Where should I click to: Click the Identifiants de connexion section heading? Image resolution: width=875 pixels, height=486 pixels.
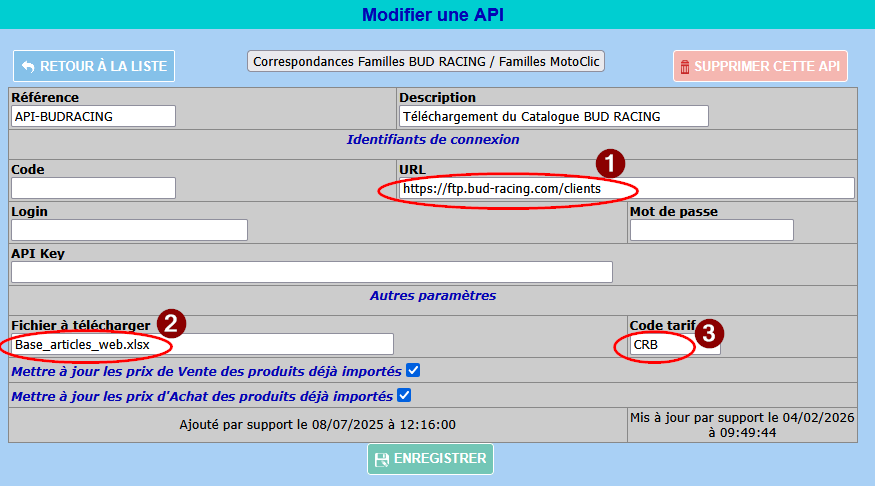tap(433, 140)
